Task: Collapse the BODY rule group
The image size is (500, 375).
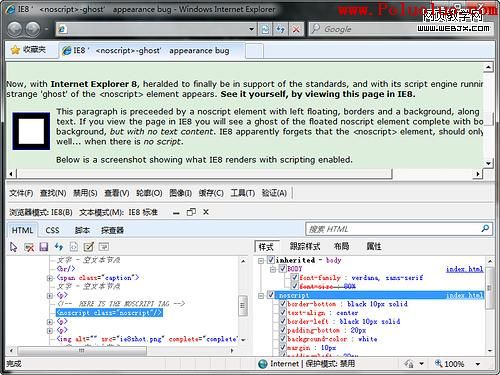Action: (x=273, y=269)
